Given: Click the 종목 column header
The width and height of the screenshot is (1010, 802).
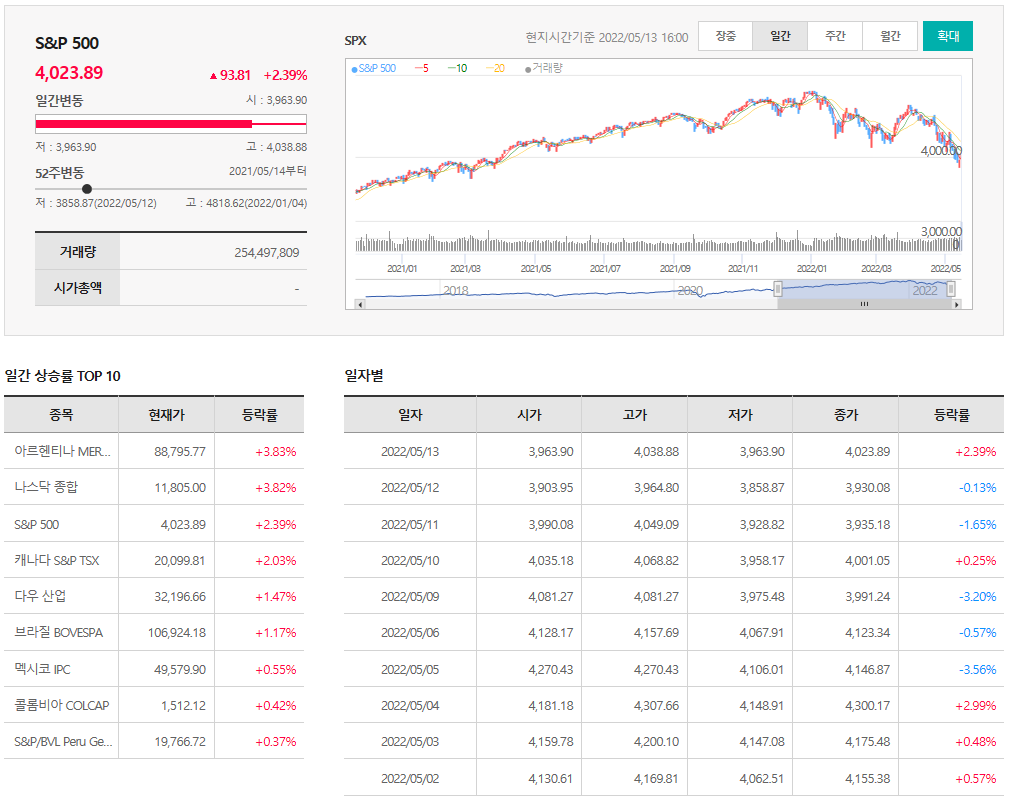Looking at the screenshot, I should click(61, 415).
